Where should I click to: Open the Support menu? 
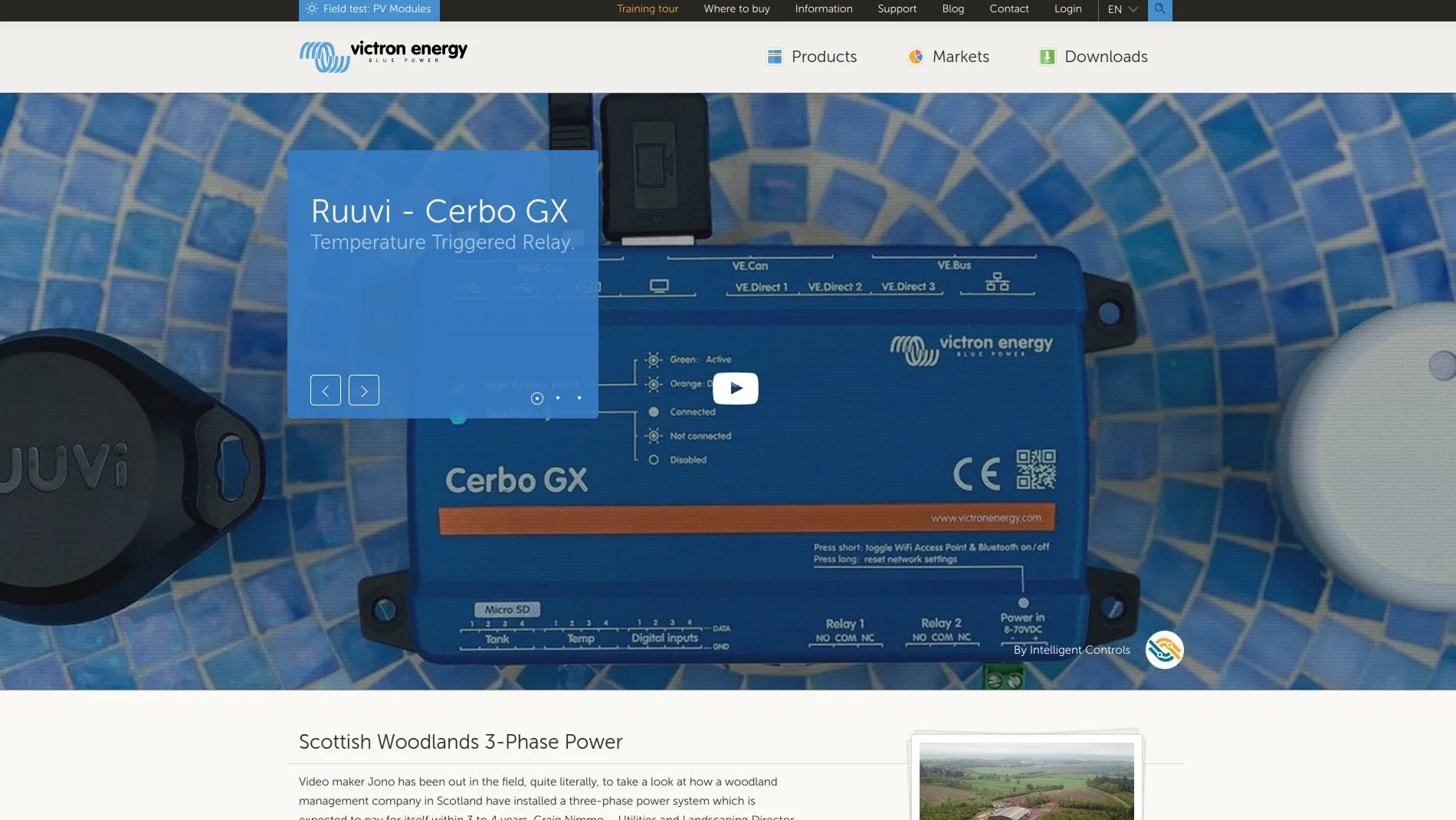[x=897, y=9]
